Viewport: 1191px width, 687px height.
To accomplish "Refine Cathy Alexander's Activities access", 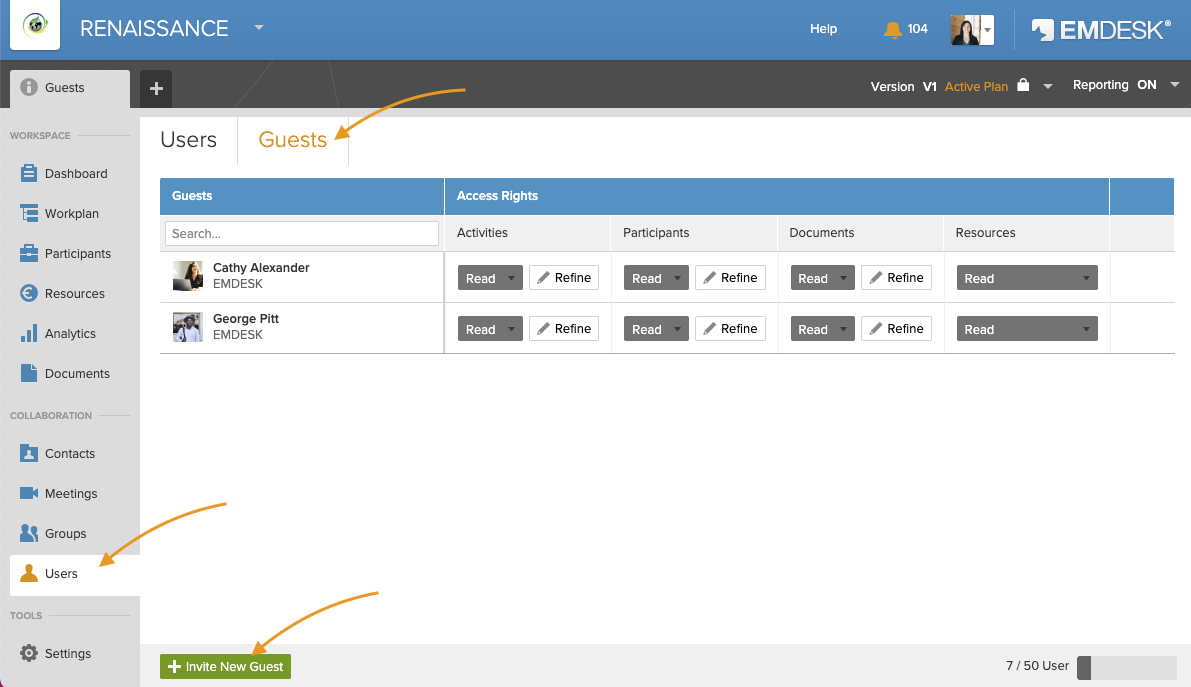I will (x=564, y=278).
